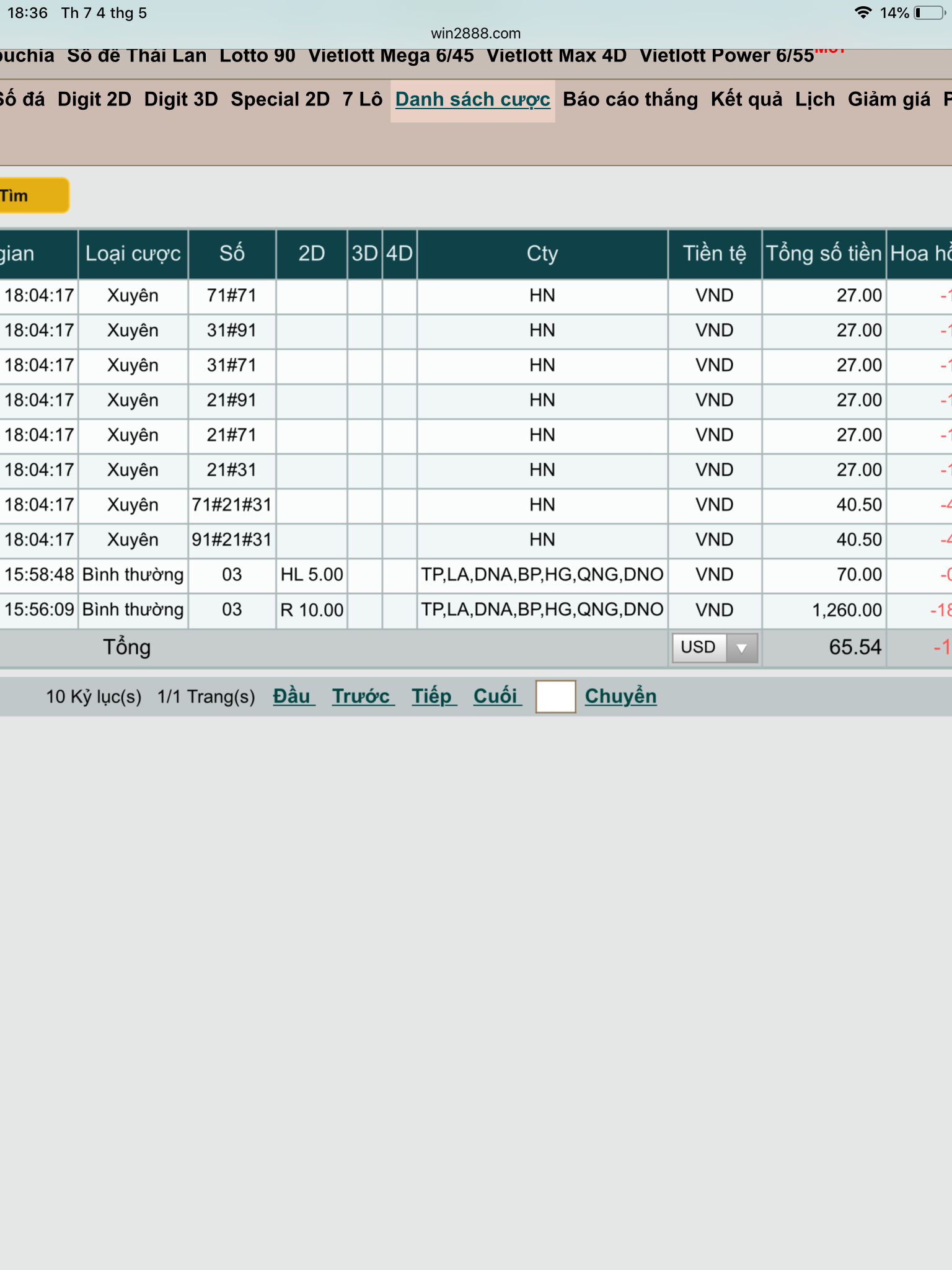Go to next page with Tiếp
The width and height of the screenshot is (952, 1270).
pos(432,696)
